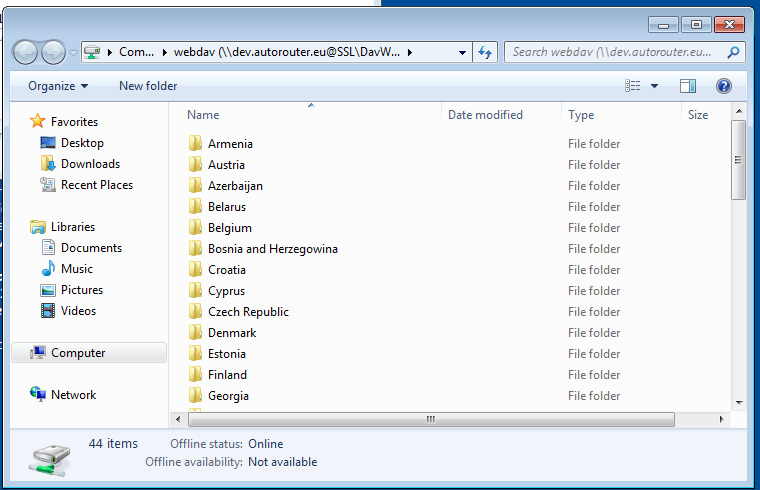Expand arrow before the Com... breadcrumb
Image resolution: width=760 pixels, height=490 pixels.
[x=110, y=52]
